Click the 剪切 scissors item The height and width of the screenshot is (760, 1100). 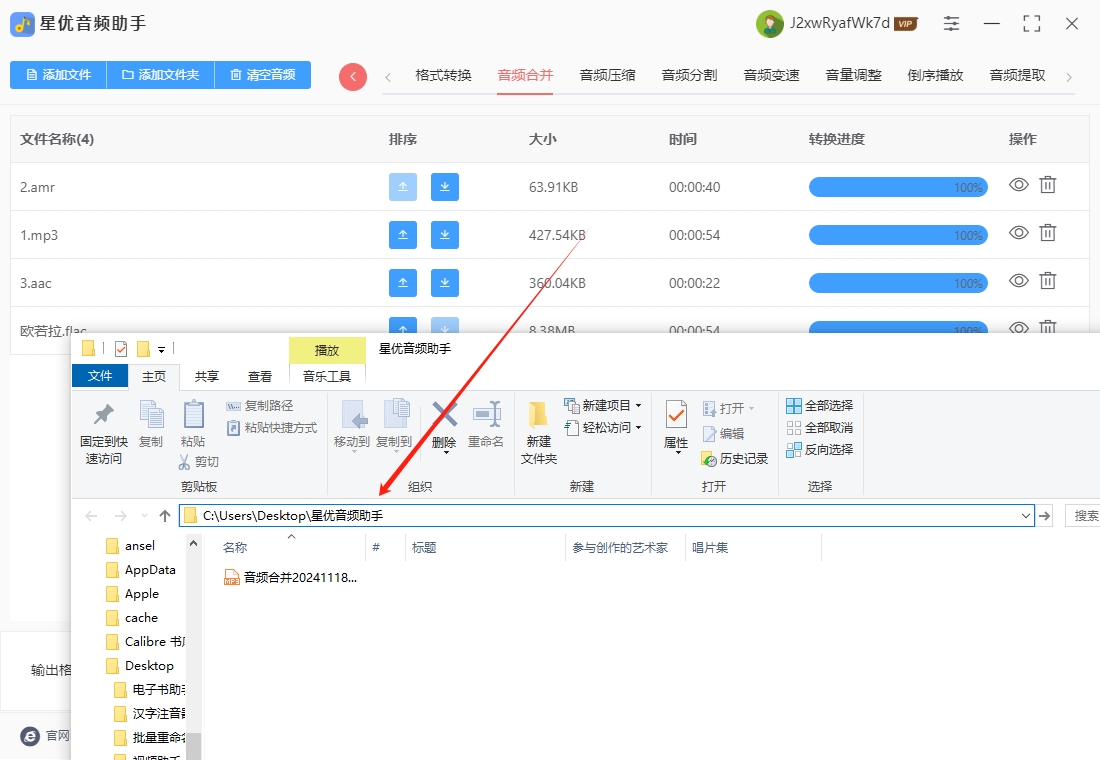tap(199, 461)
